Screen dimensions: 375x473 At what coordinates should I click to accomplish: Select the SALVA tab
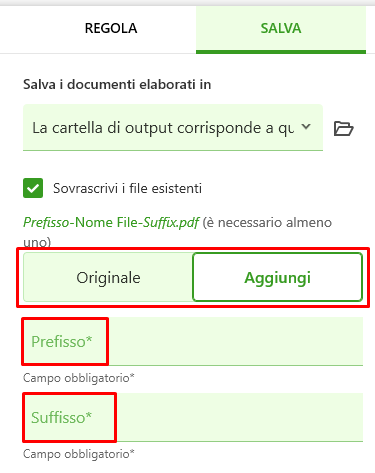pos(281,28)
